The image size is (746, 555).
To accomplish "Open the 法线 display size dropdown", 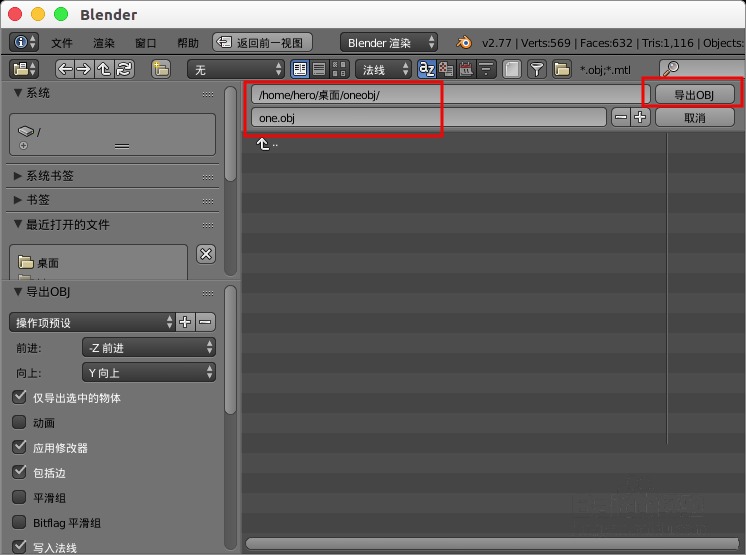I will [383, 69].
